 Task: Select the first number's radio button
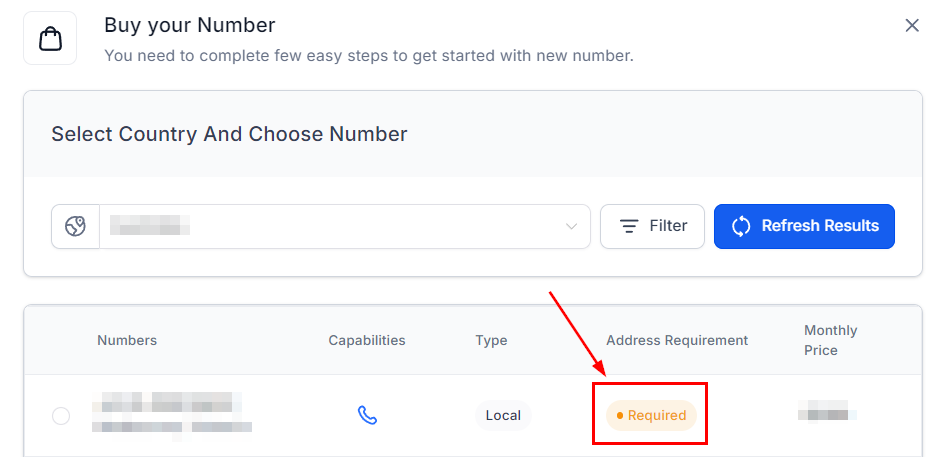61,416
